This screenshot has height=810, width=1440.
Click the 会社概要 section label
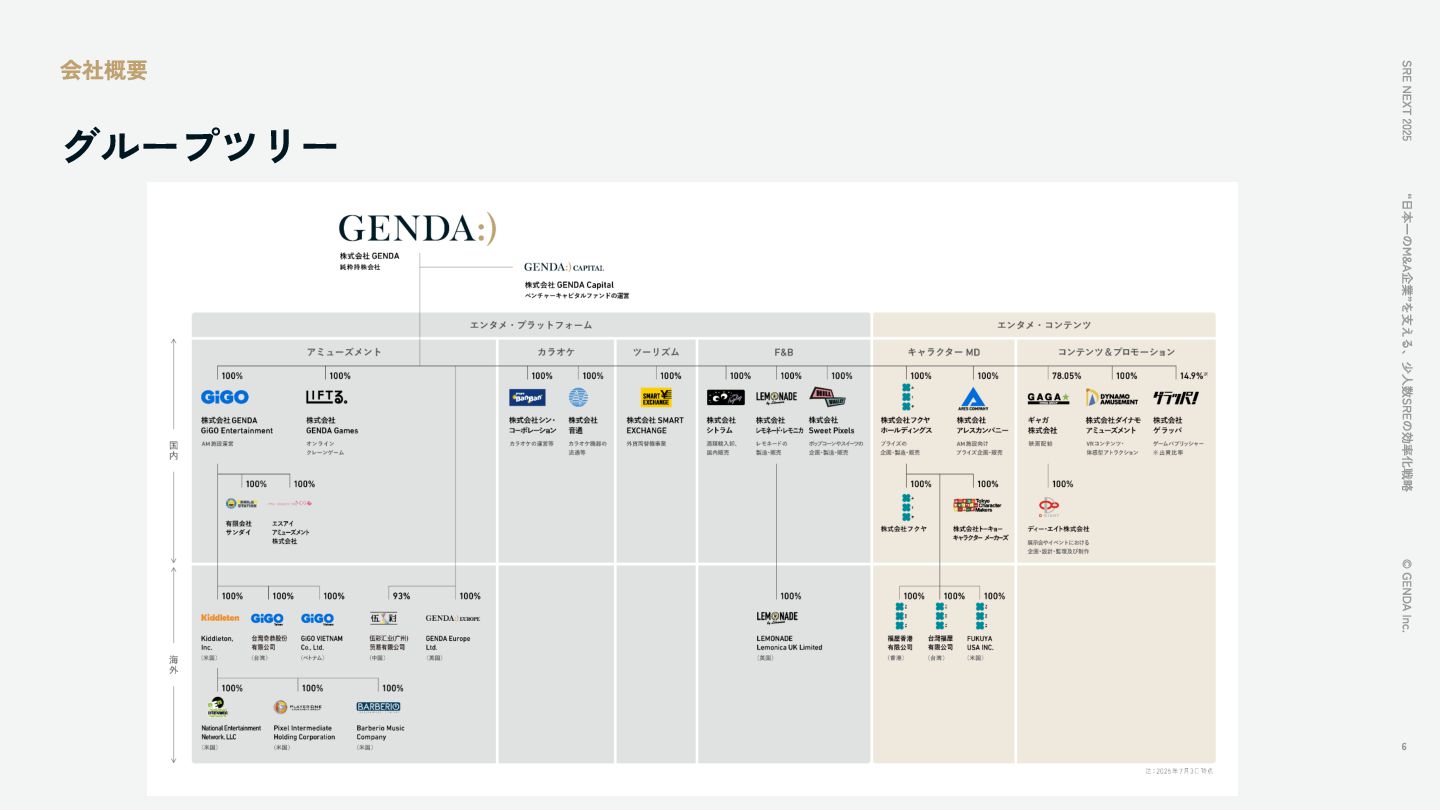(104, 70)
